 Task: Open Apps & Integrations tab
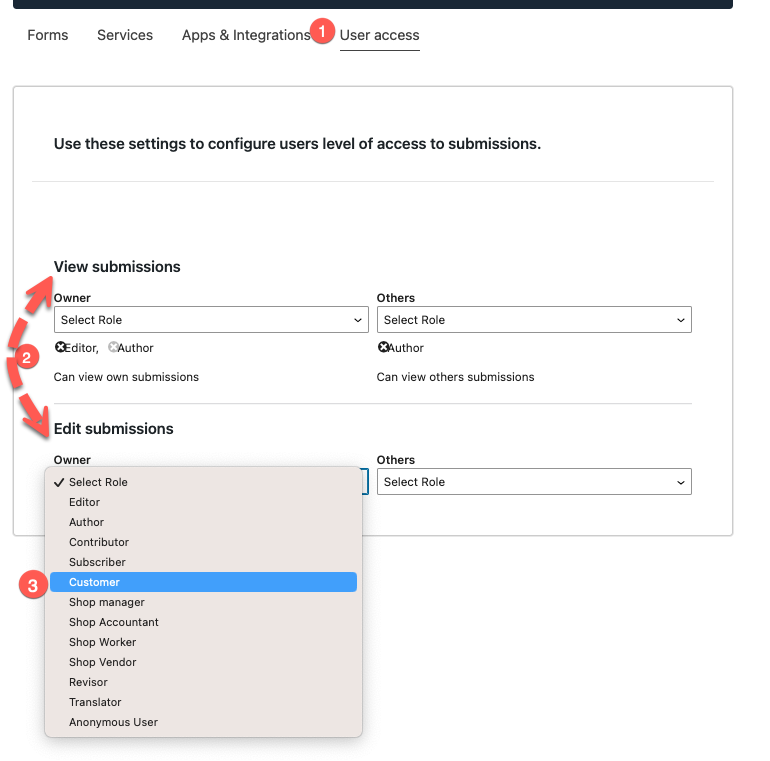click(246, 35)
